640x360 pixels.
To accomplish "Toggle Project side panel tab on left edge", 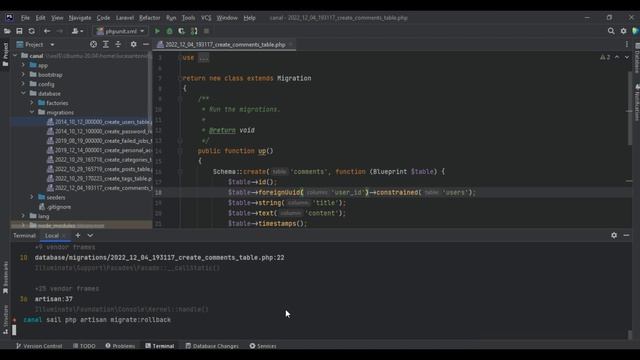I will (x=5, y=55).
